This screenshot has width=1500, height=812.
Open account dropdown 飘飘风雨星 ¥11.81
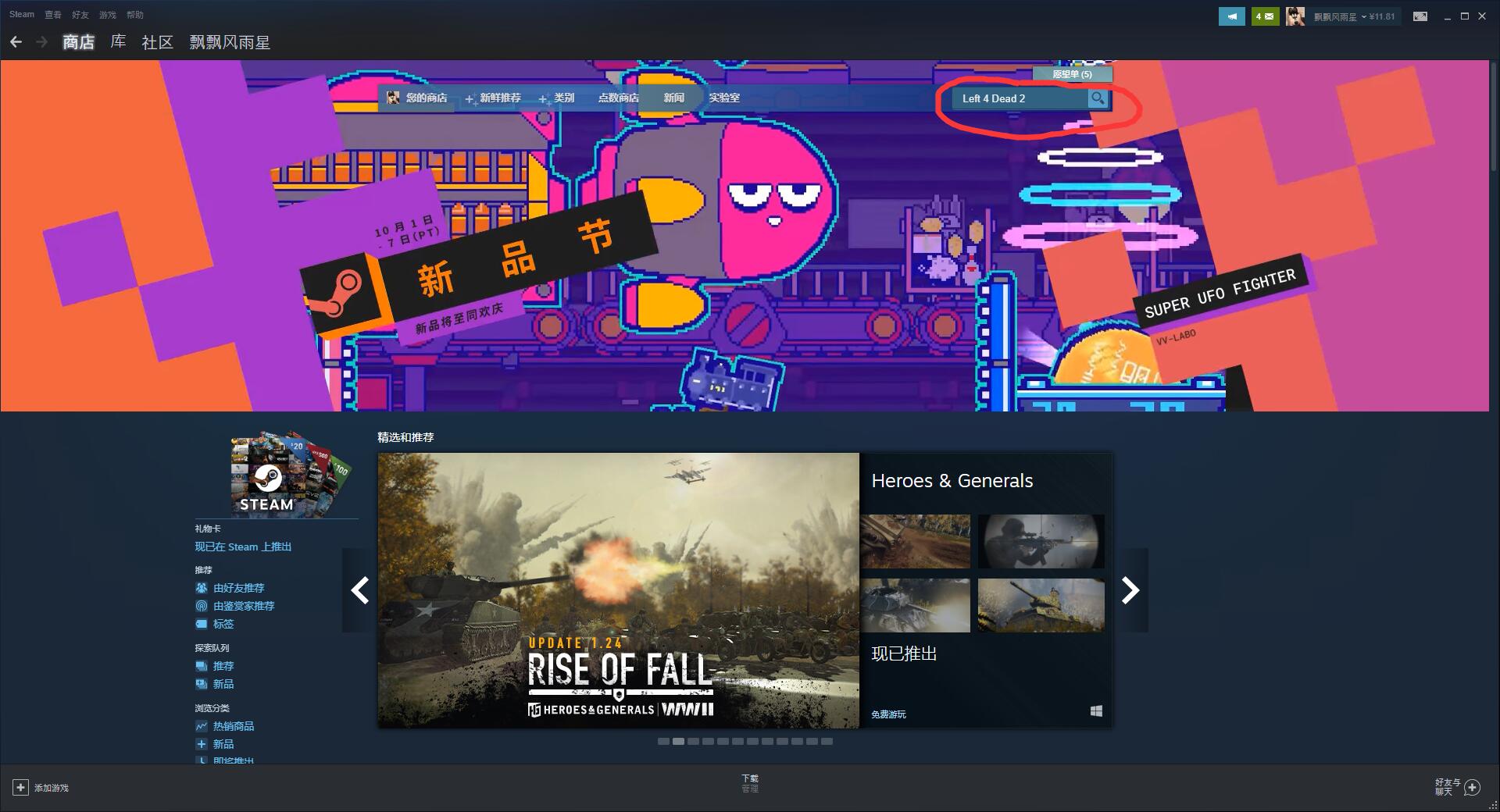click(1354, 16)
